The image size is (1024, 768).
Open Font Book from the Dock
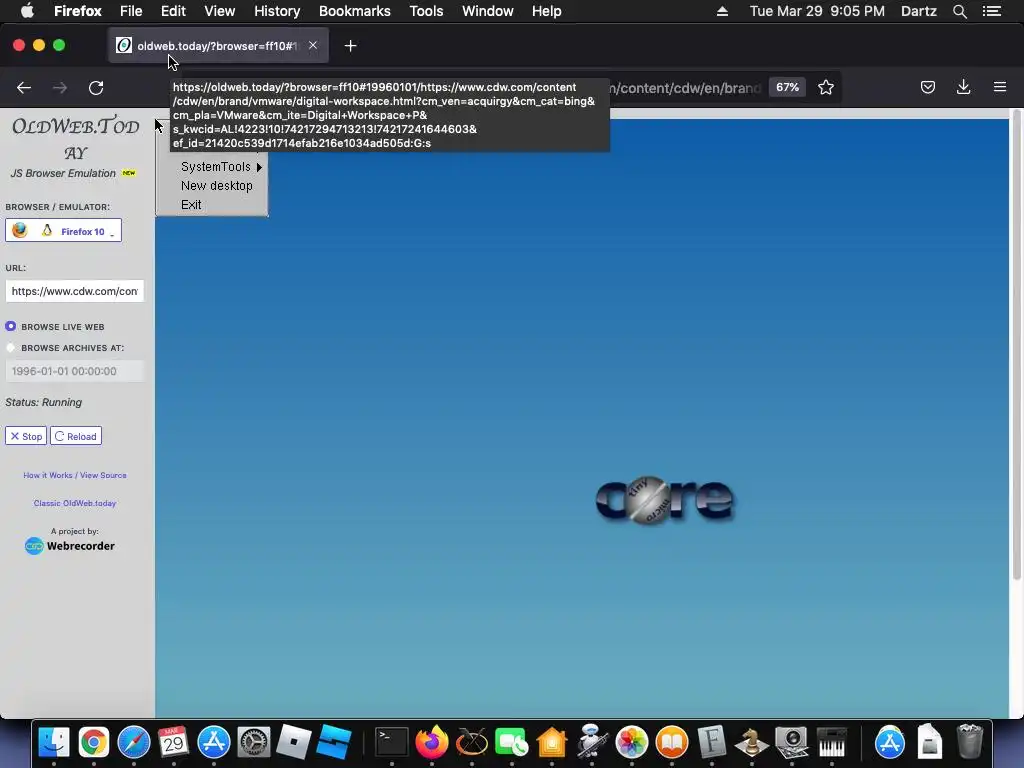point(712,742)
